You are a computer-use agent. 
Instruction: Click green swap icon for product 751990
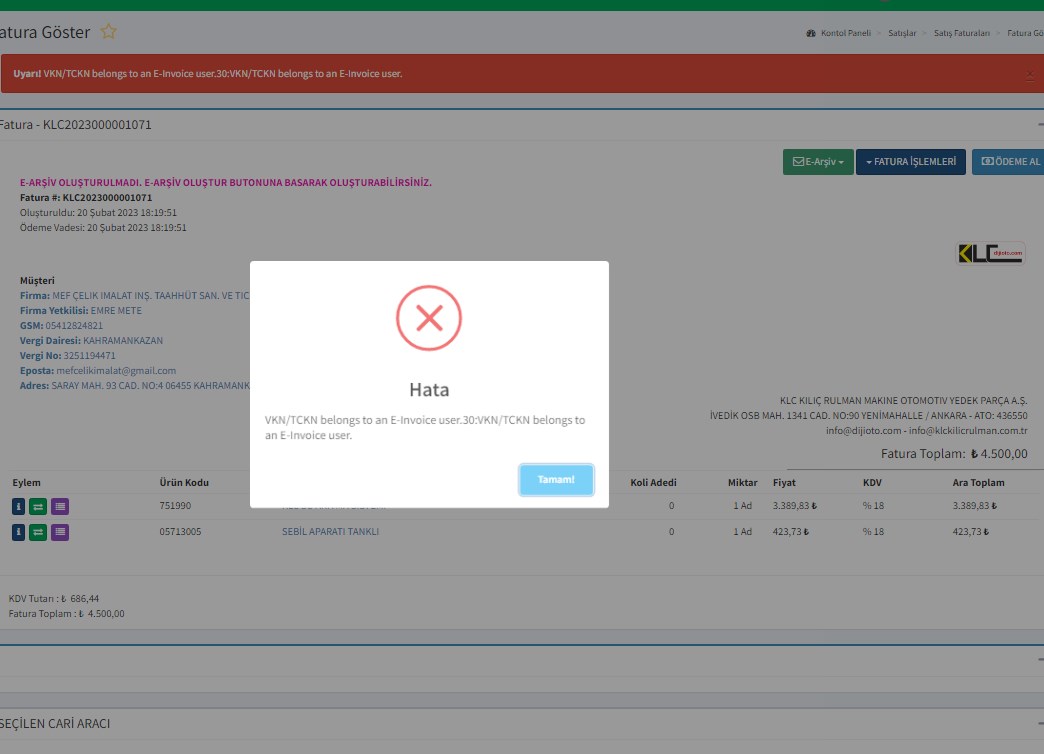pyautogui.click(x=38, y=506)
